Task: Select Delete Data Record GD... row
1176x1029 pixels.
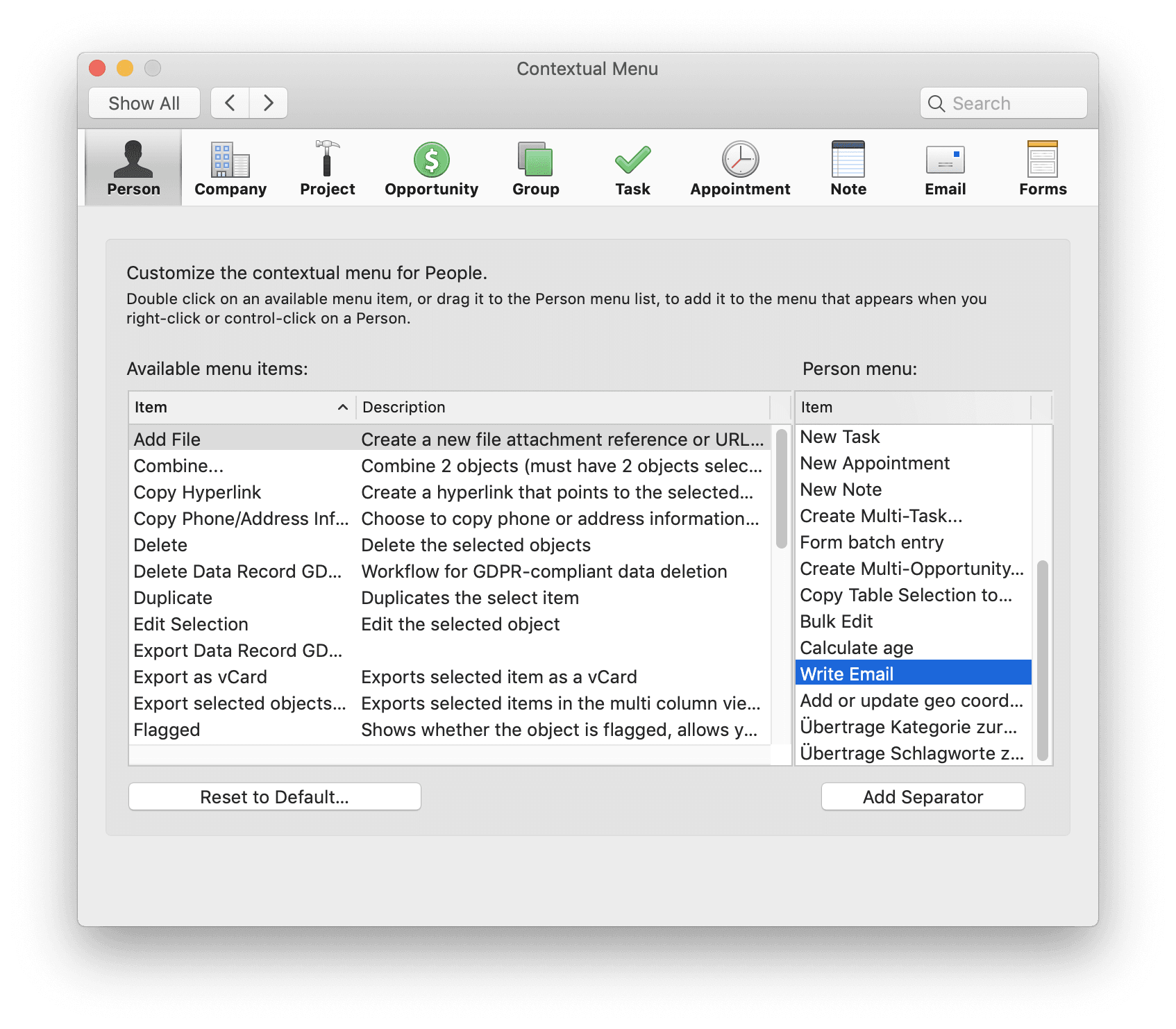Action: pos(450,571)
